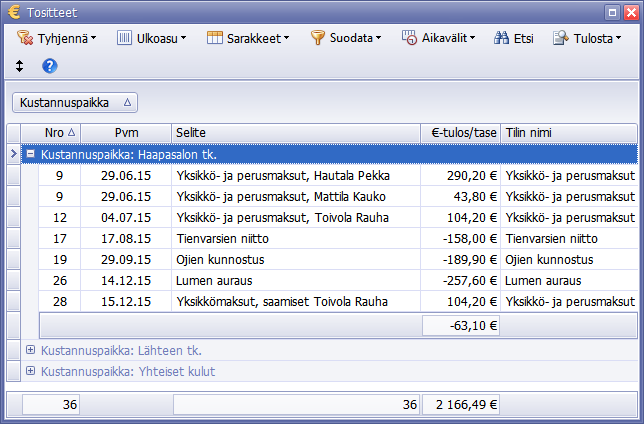
Task: Click the date 17.08.15
Action: coord(126,238)
